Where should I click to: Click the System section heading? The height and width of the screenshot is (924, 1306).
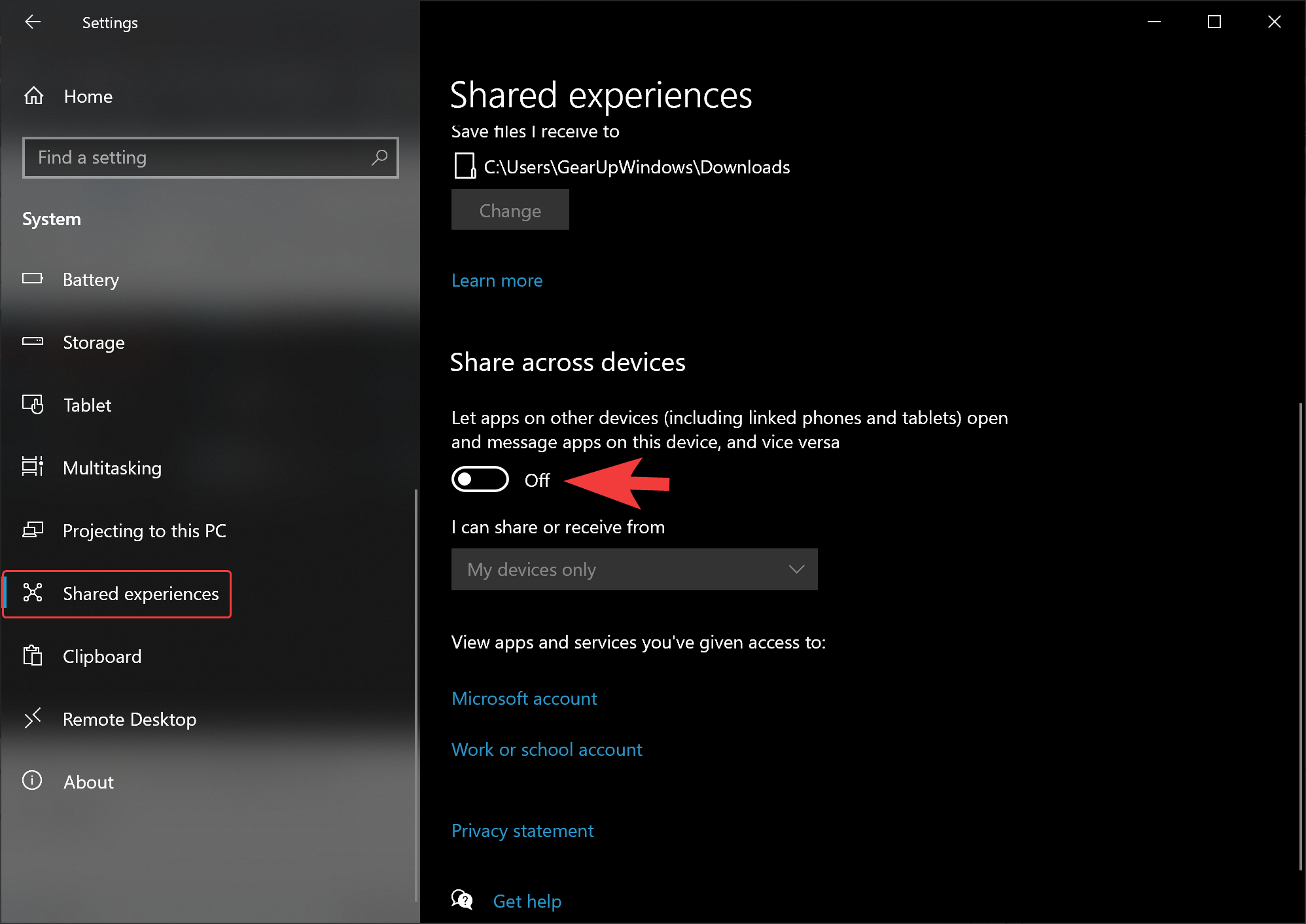coord(52,219)
